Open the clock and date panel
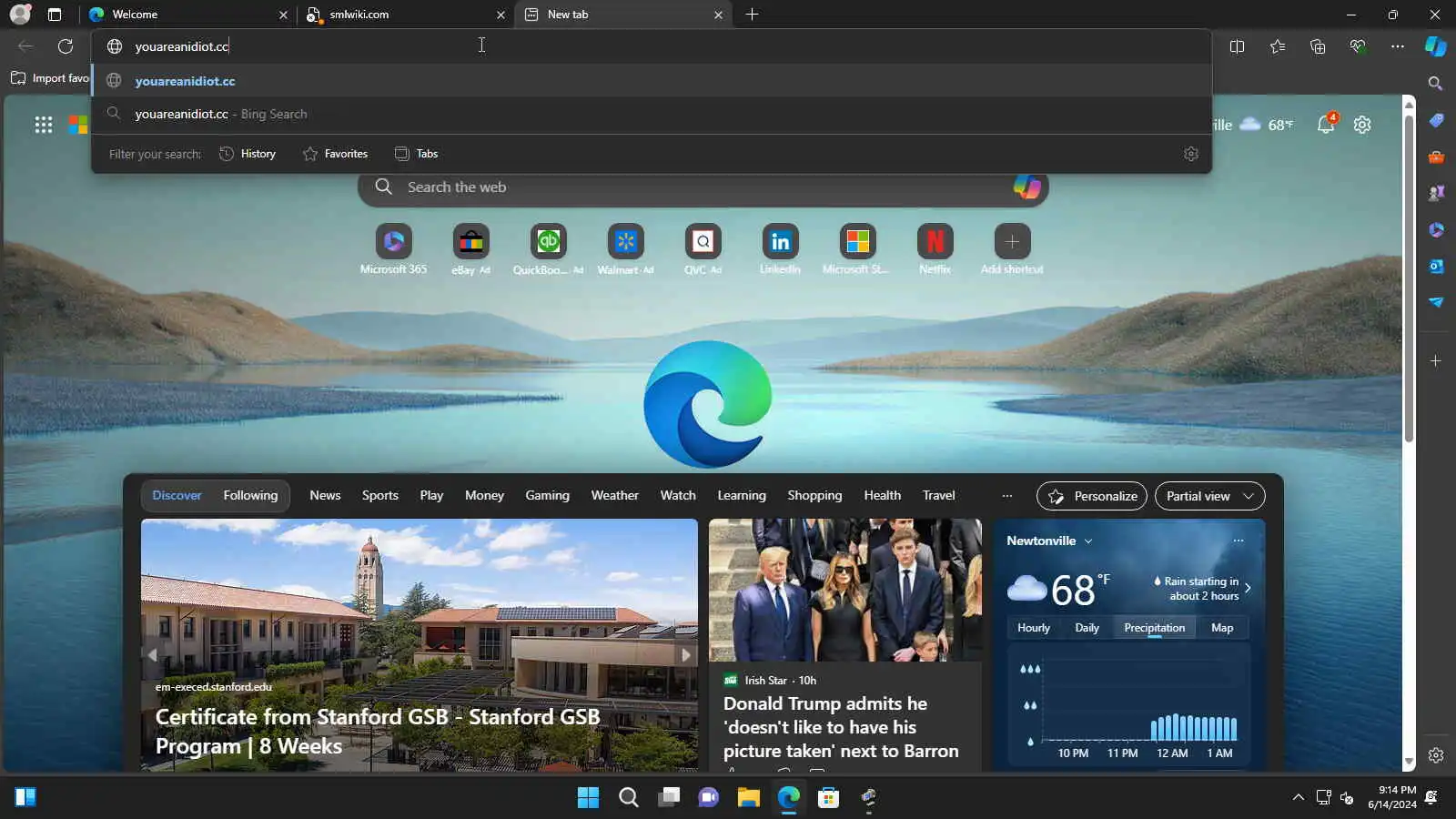The image size is (1456, 819). pos(1392,797)
